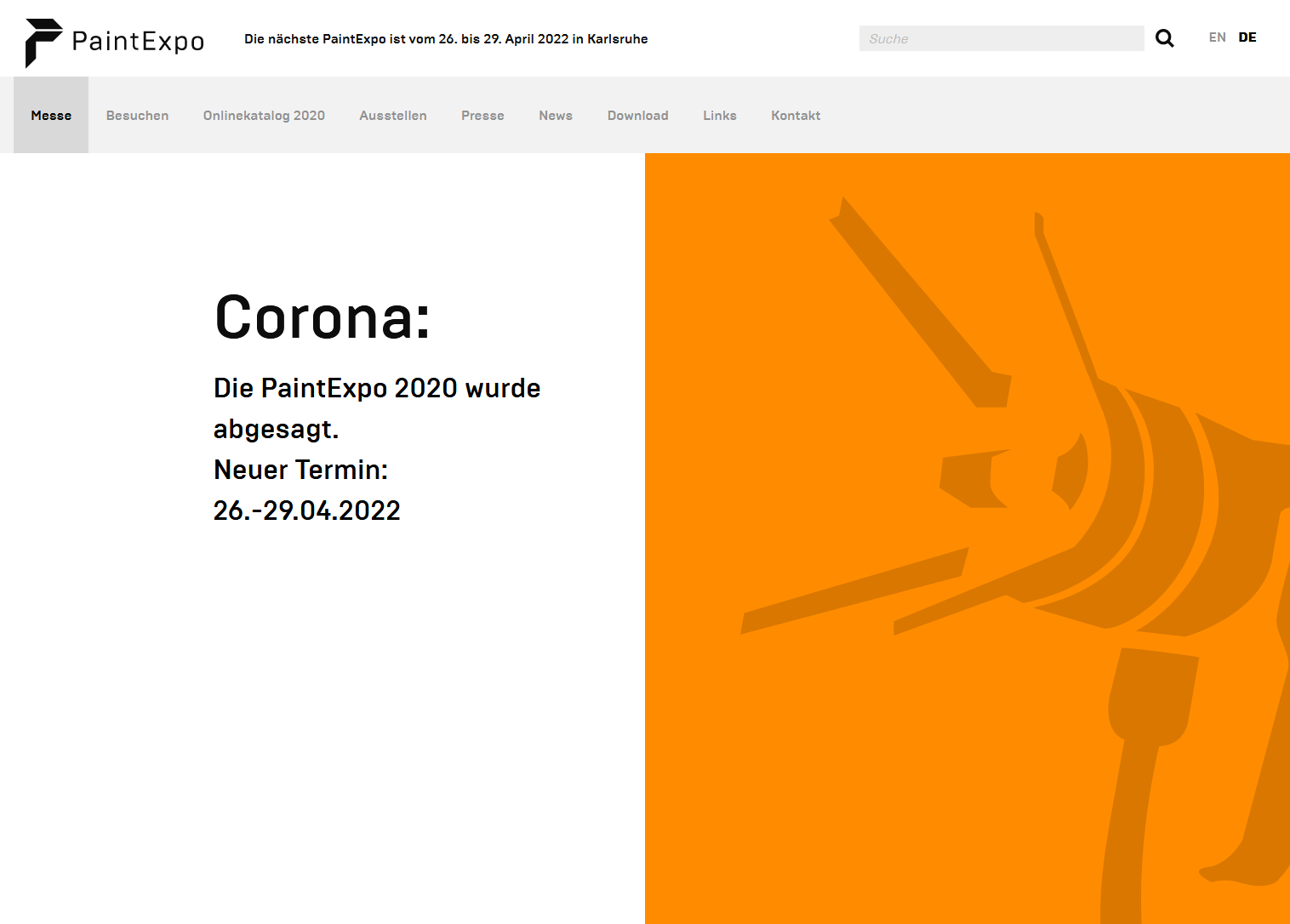This screenshot has height=924, width=1290.
Task: Click 'Die PaintExpo 2020 wurde' text
Action: point(377,388)
